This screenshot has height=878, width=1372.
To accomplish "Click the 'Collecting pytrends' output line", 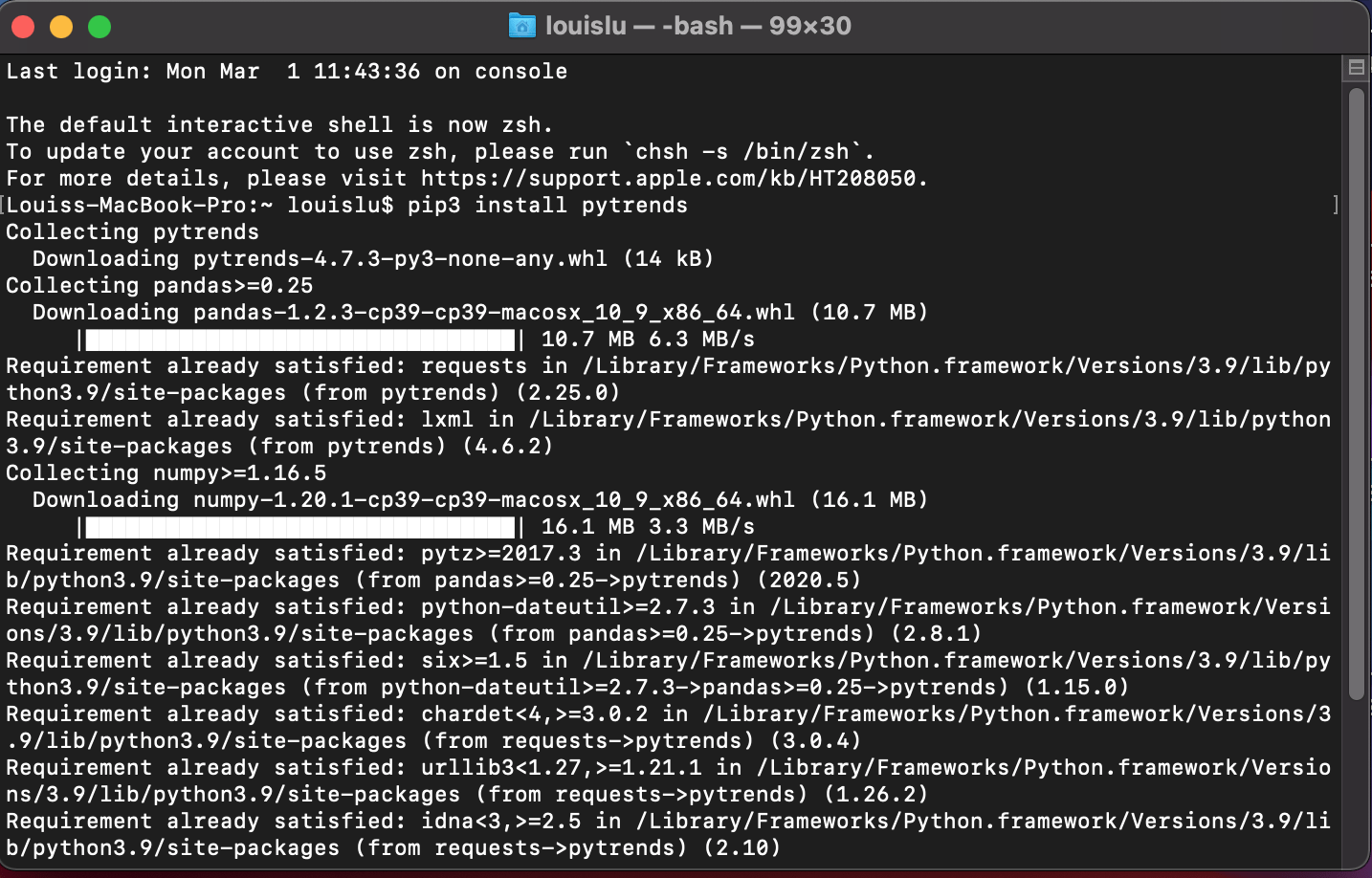I will click(x=132, y=231).
